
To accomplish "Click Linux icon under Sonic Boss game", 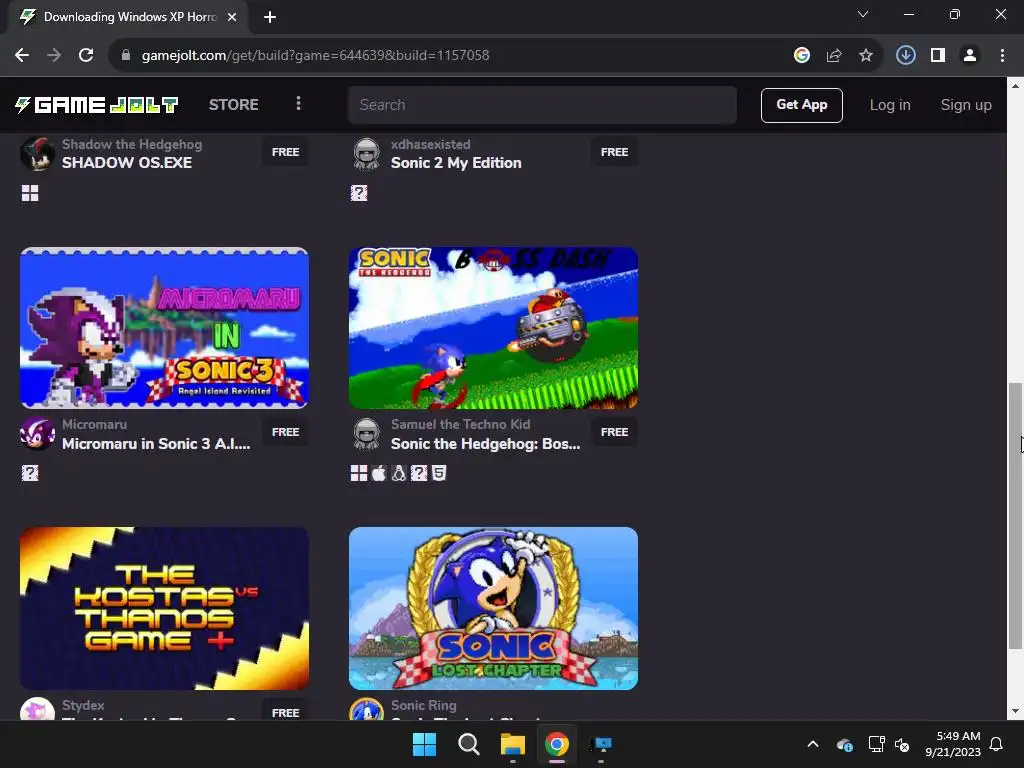I will point(398,473).
